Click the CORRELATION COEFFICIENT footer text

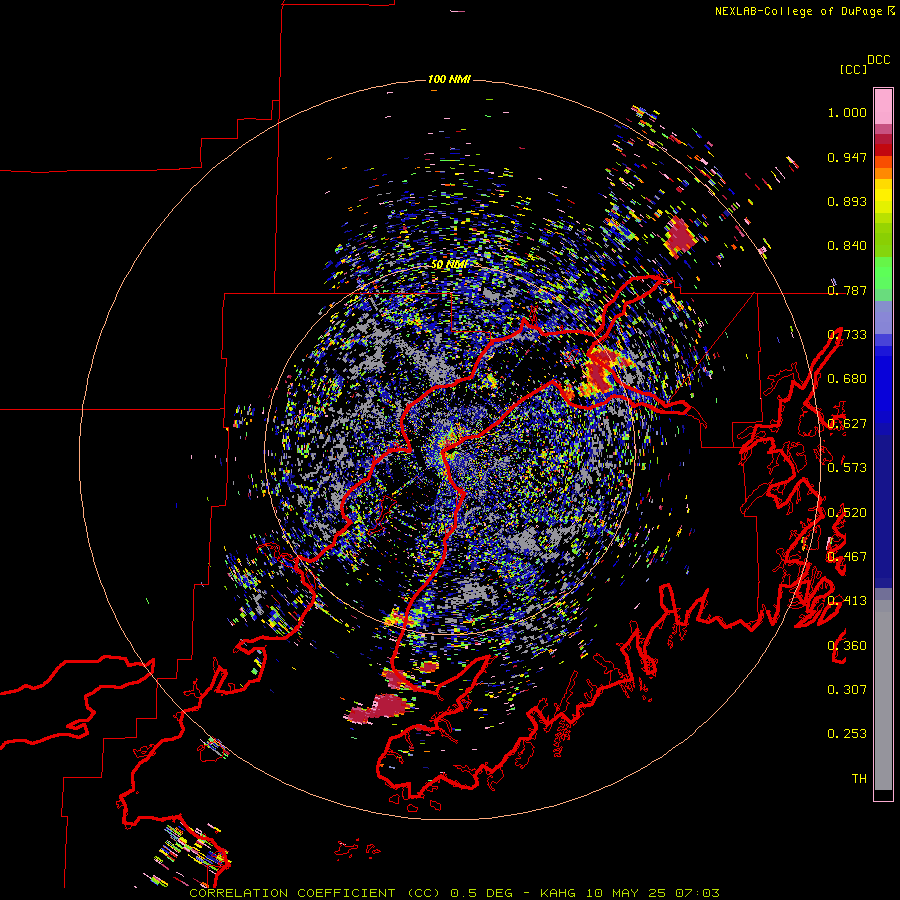(x=292, y=893)
